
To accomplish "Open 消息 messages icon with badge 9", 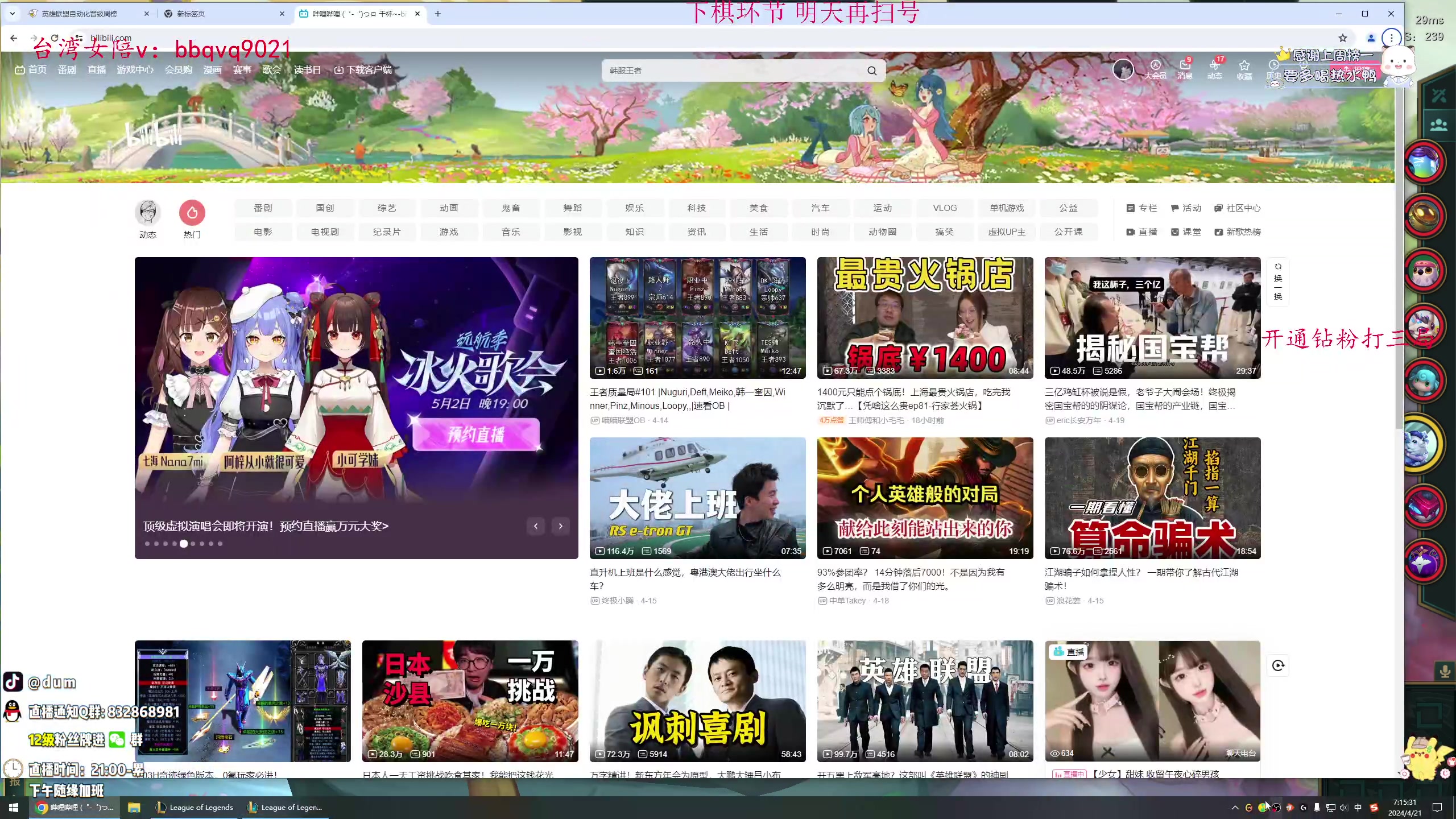I will click(1185, 69).
